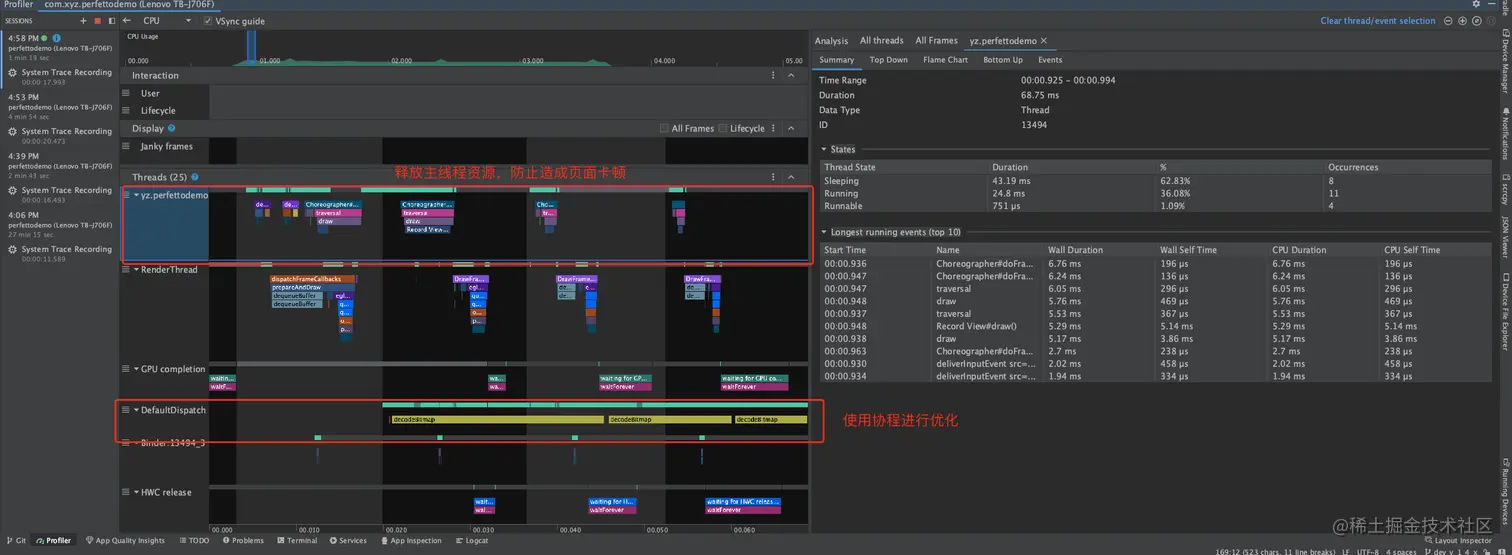This screenshot has height=555, width=1512.
Task: Collapse the Display section
Action: [x=791, y=128]
